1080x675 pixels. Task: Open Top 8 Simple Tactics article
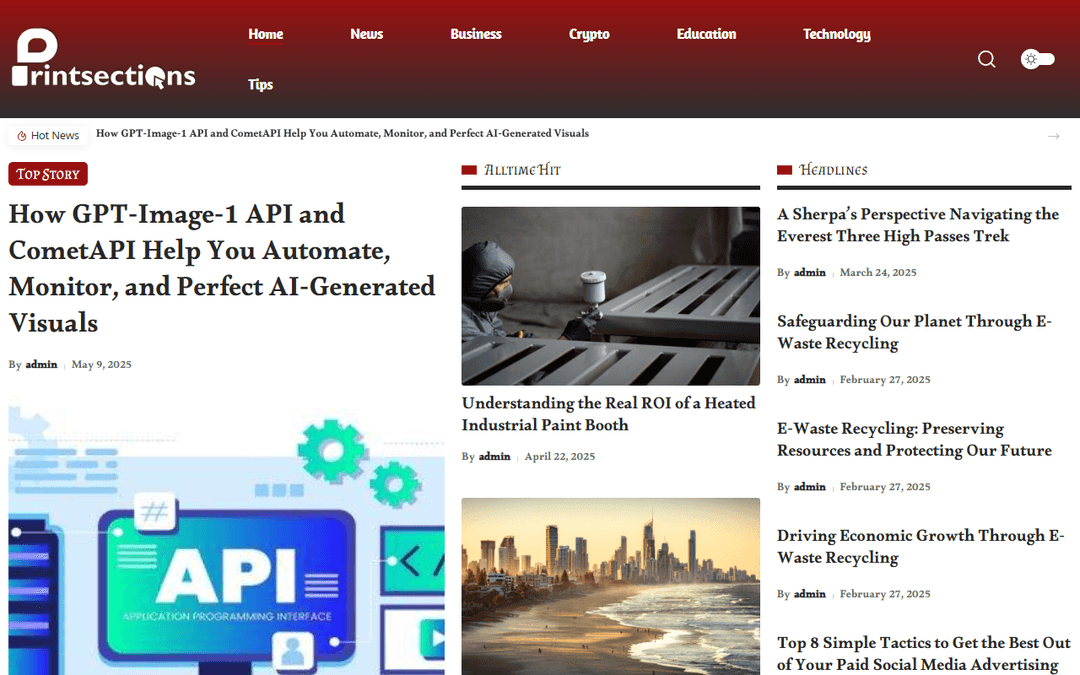924,653
